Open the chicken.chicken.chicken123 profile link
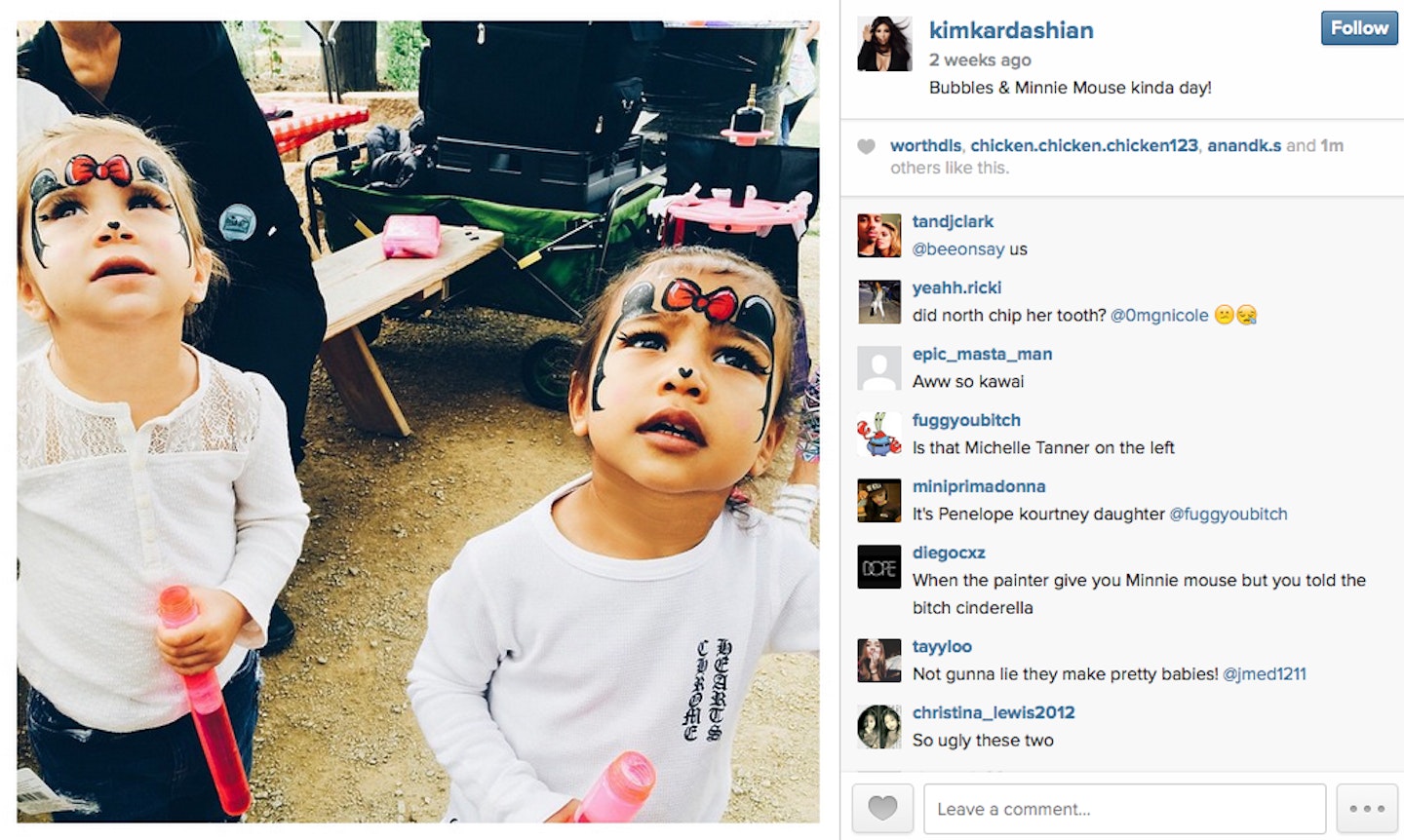1404x840 pixels. pos(1084,145)
